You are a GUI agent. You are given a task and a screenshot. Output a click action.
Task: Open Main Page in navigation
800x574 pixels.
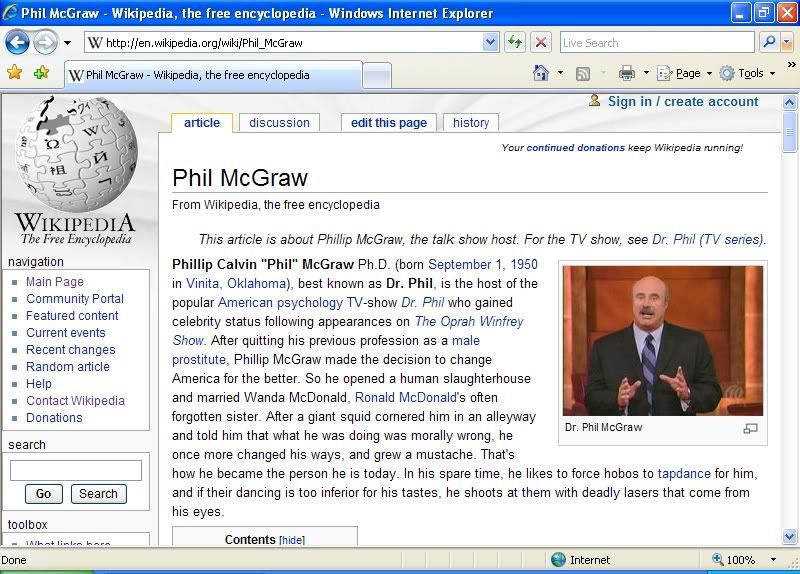(x=55, y=282)
